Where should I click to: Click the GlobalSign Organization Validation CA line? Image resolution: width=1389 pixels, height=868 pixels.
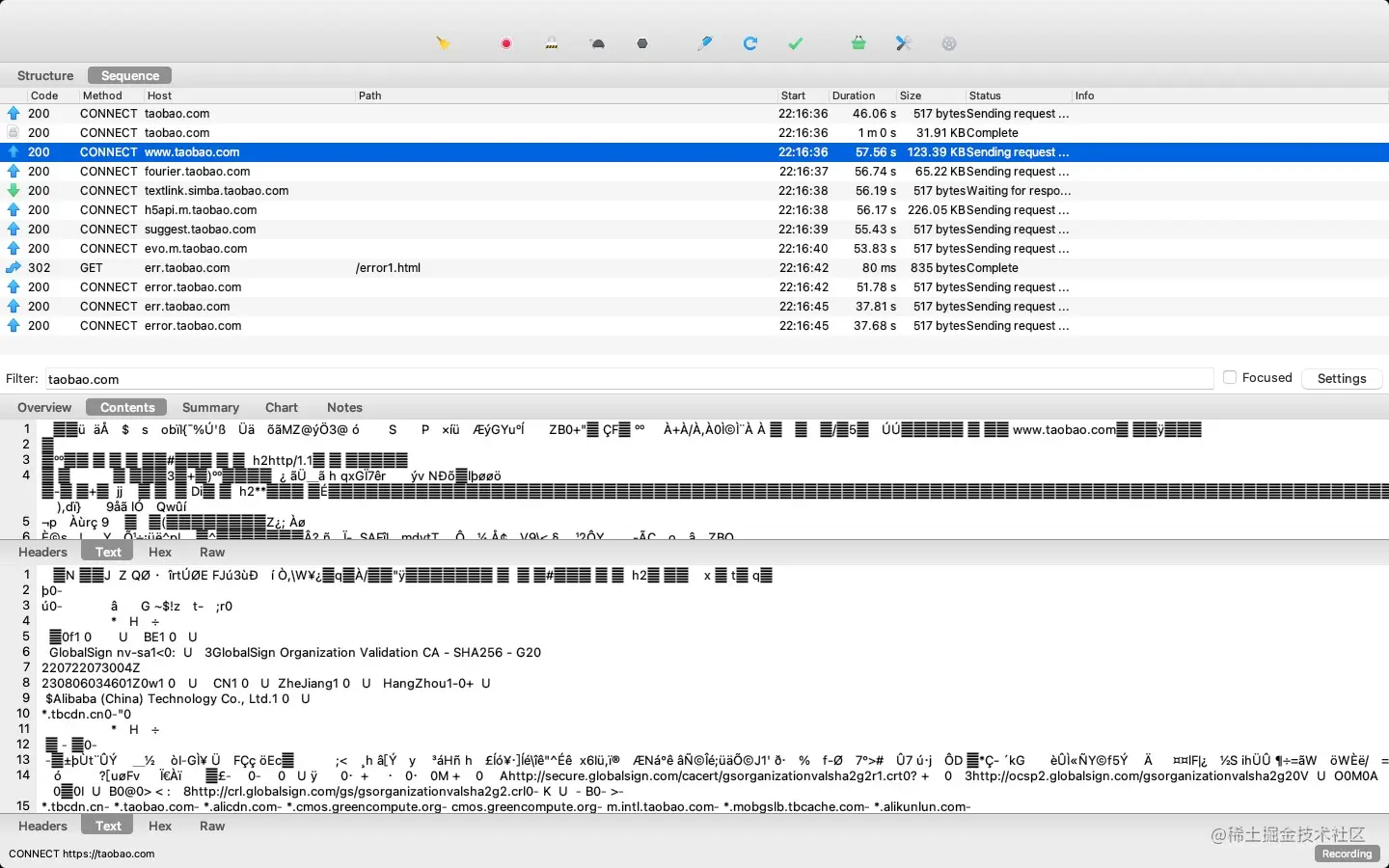pos(295,653)
